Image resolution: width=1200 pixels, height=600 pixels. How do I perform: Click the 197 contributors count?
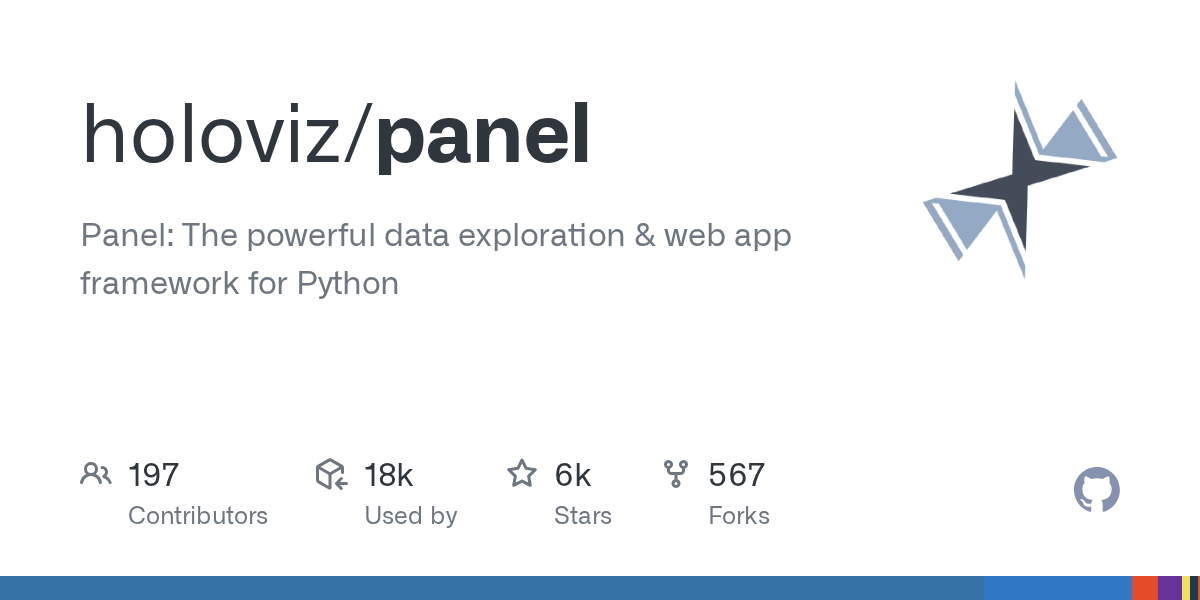(154, 475)
